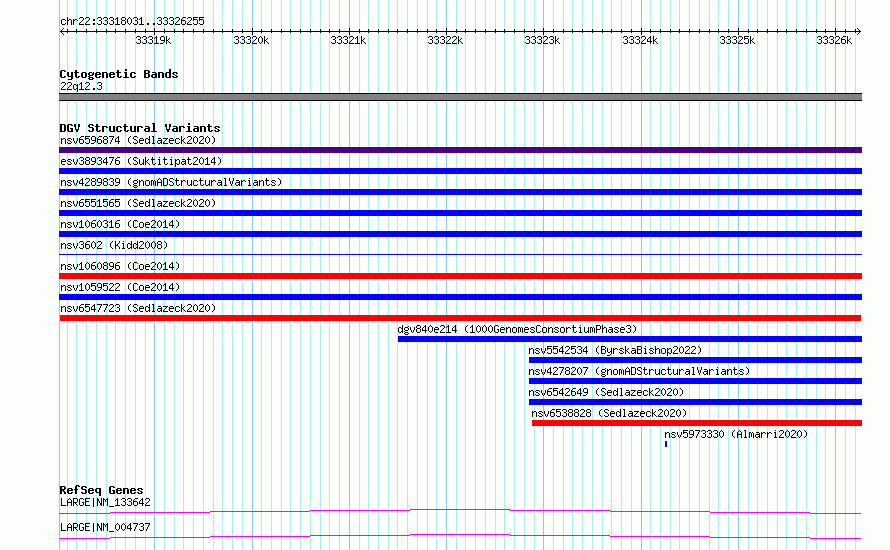Viewport: 890px width, 550px height.
Task: Click the RefSeq Genes track title
Action: click(x=102, y=490)
